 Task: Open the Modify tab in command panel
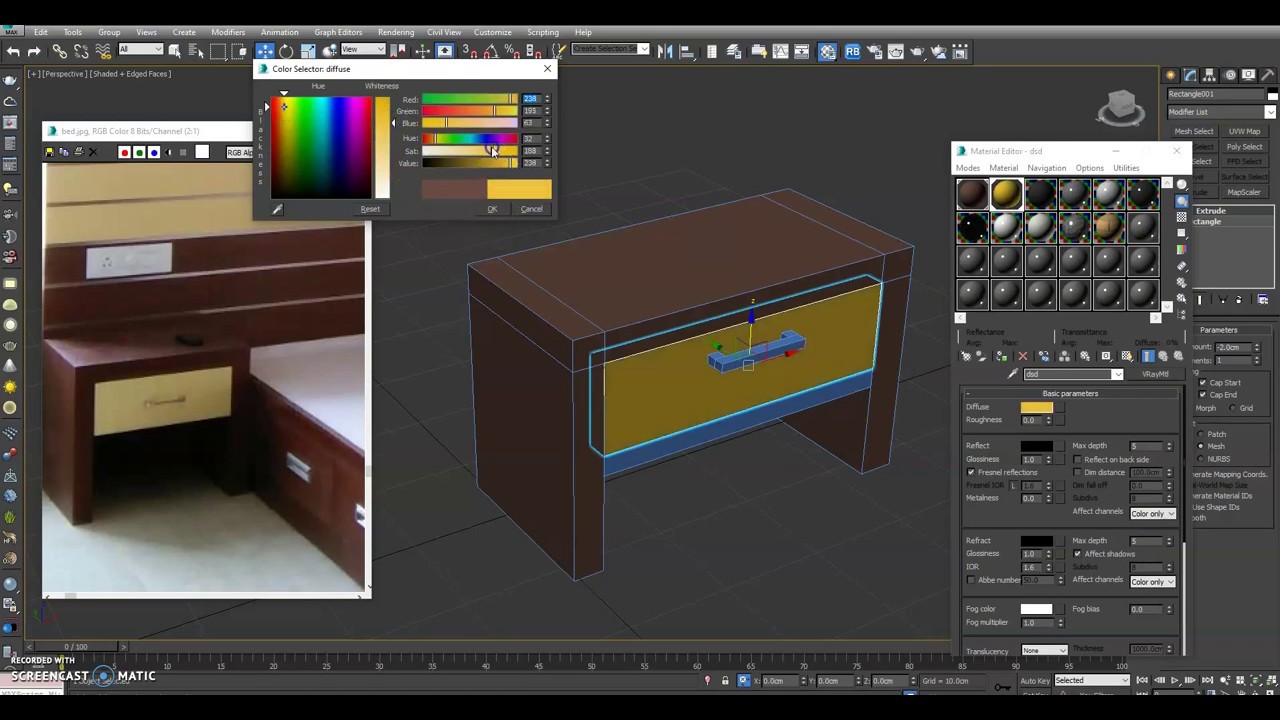pyautogui.click(x=1190, y=75)
